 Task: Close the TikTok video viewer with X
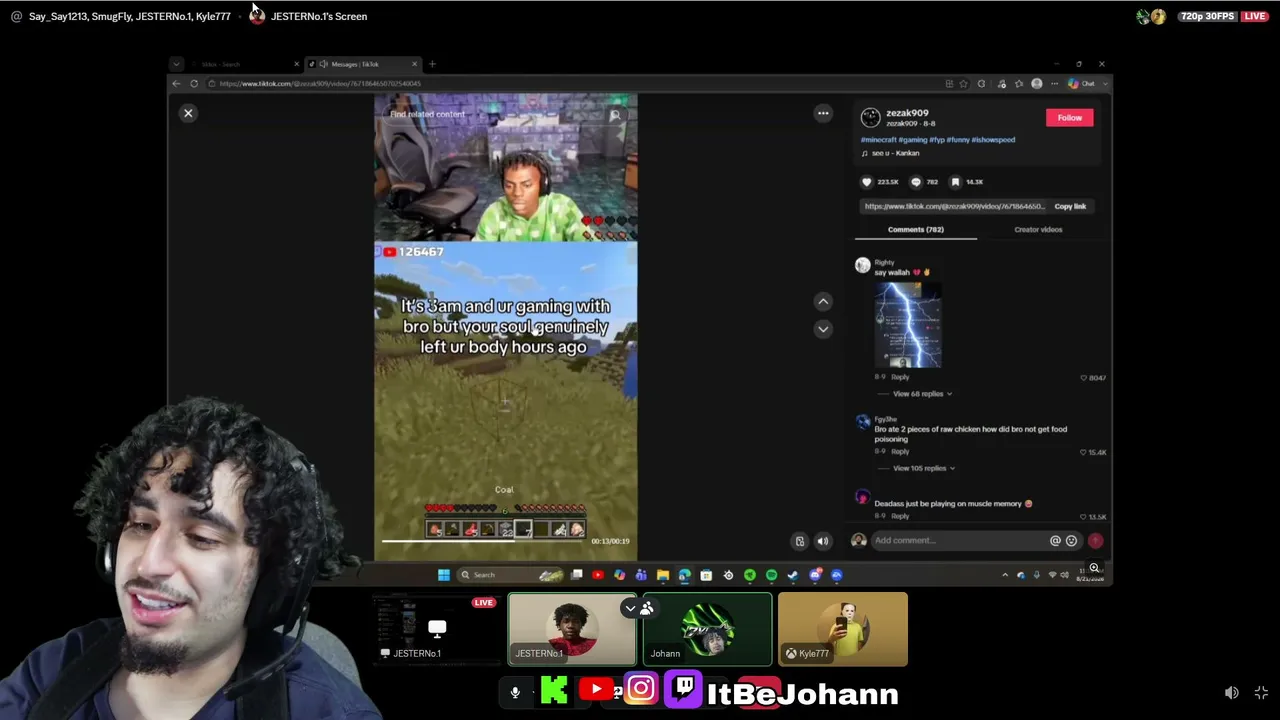[x=188, y=113]
